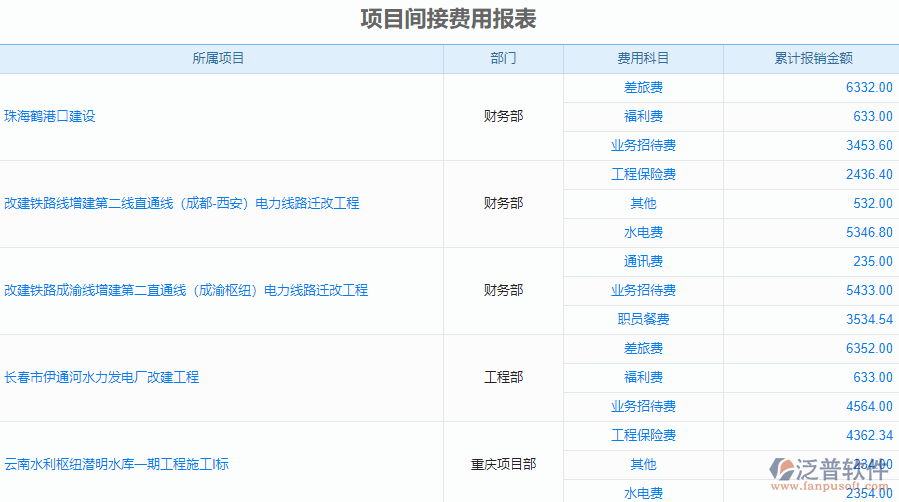899x502 pixels.
Task: Open the 长春市伊通河水力发电厂改建工程 project link
Action: (101, 378)
